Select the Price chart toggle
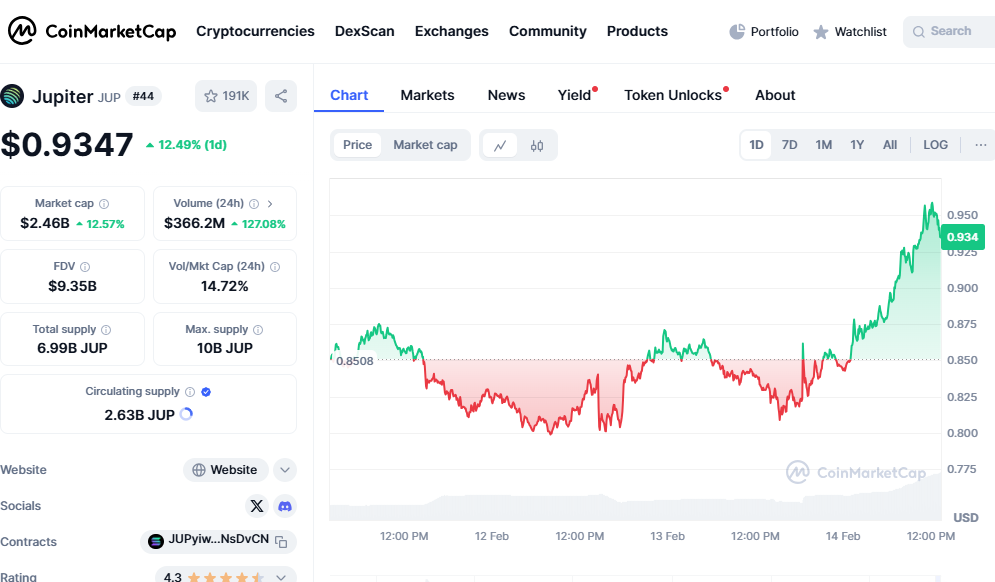Screen dimensions: 995x582 (x=357, y=145)
